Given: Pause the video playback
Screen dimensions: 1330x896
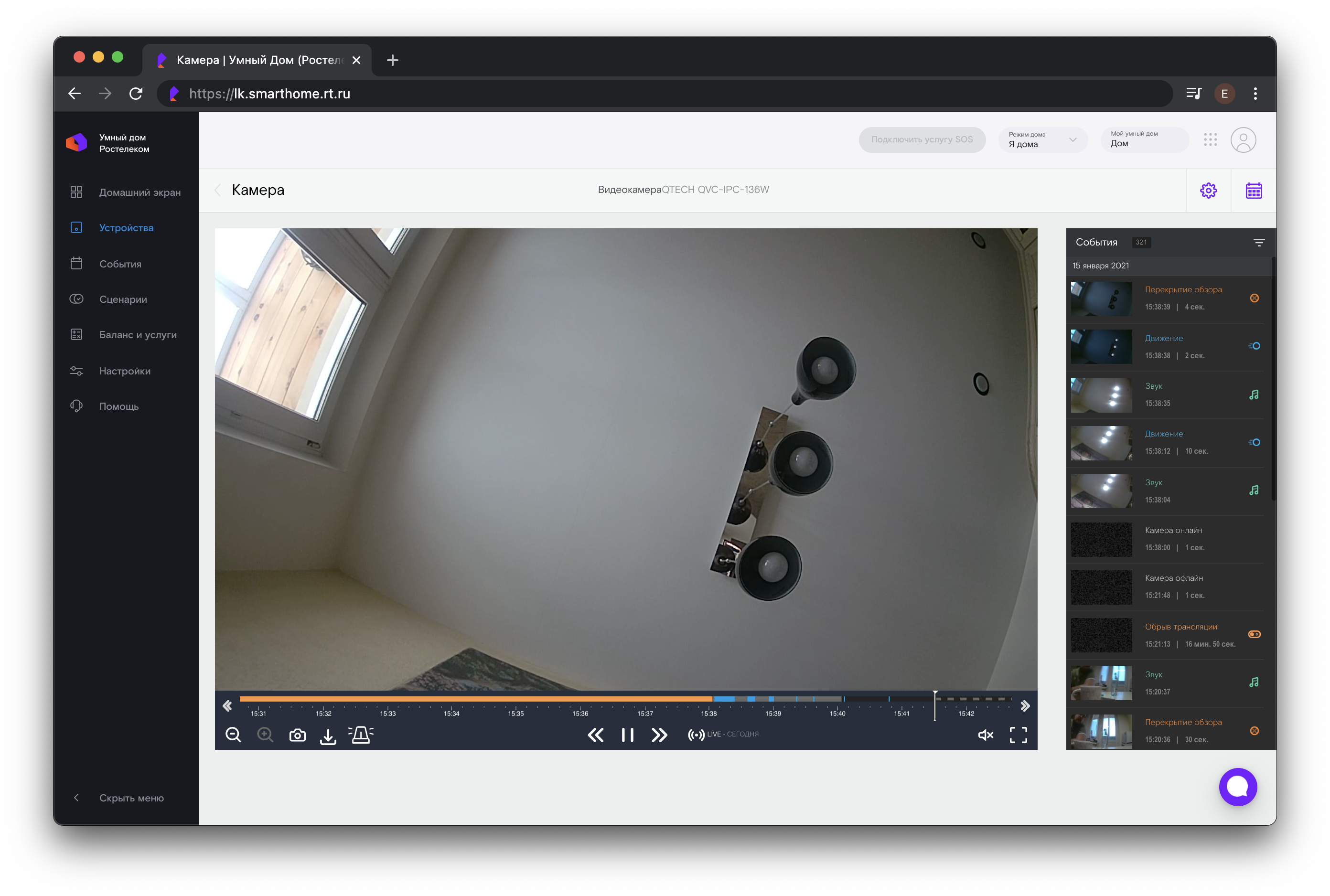Looking at the screenshot, I should click(628, 735).
